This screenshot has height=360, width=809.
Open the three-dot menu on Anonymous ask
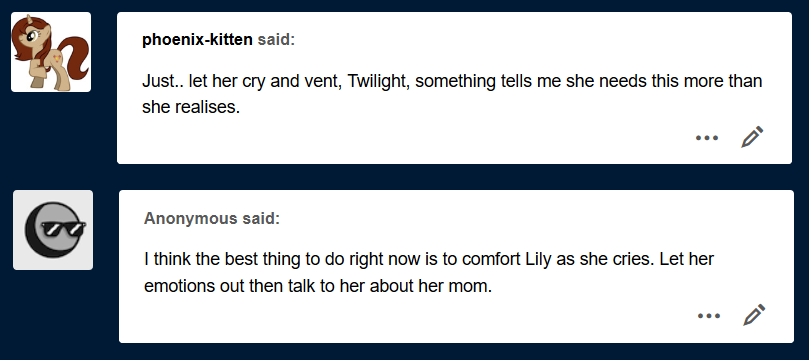[x=708, y=316]
